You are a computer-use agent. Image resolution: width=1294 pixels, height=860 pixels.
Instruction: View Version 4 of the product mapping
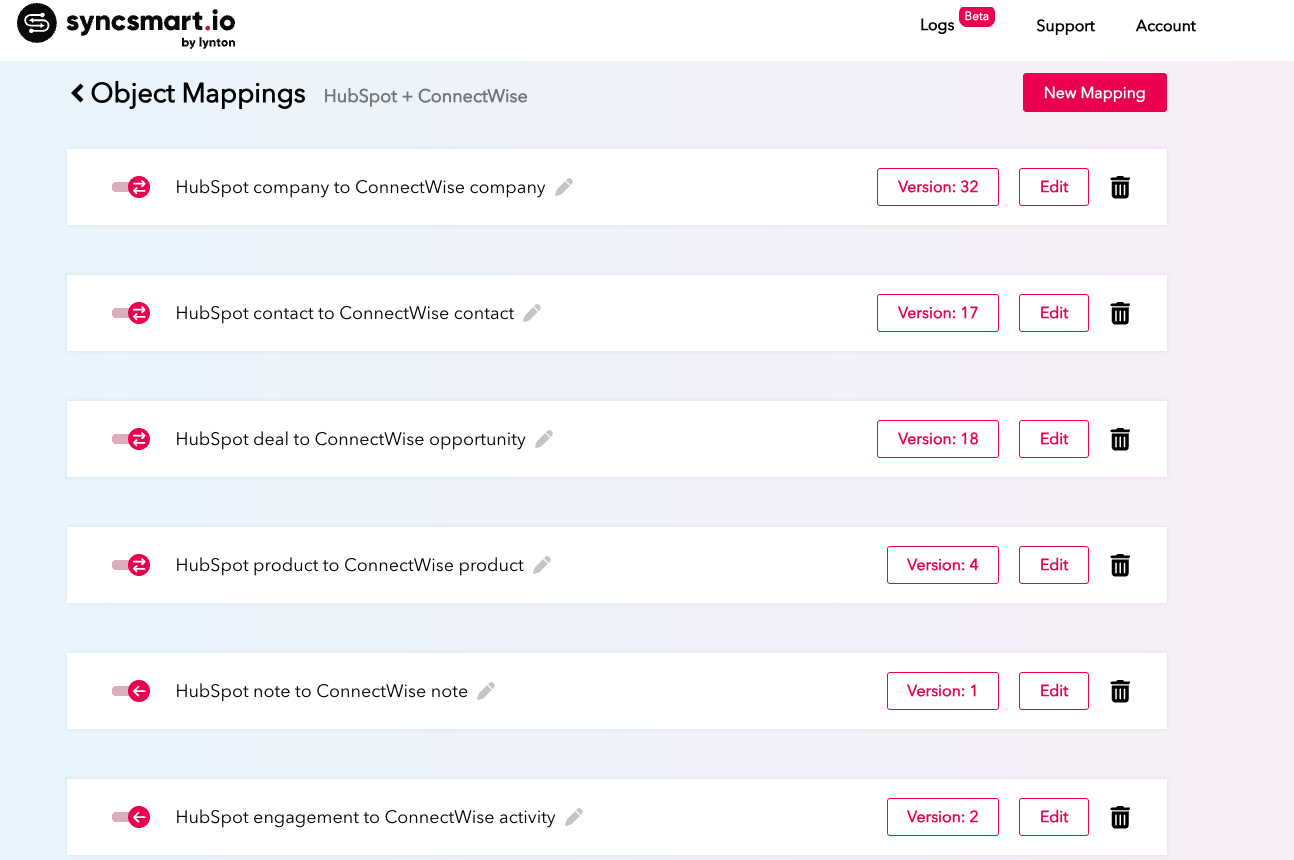pyautogui.click(x=942, y=564)
